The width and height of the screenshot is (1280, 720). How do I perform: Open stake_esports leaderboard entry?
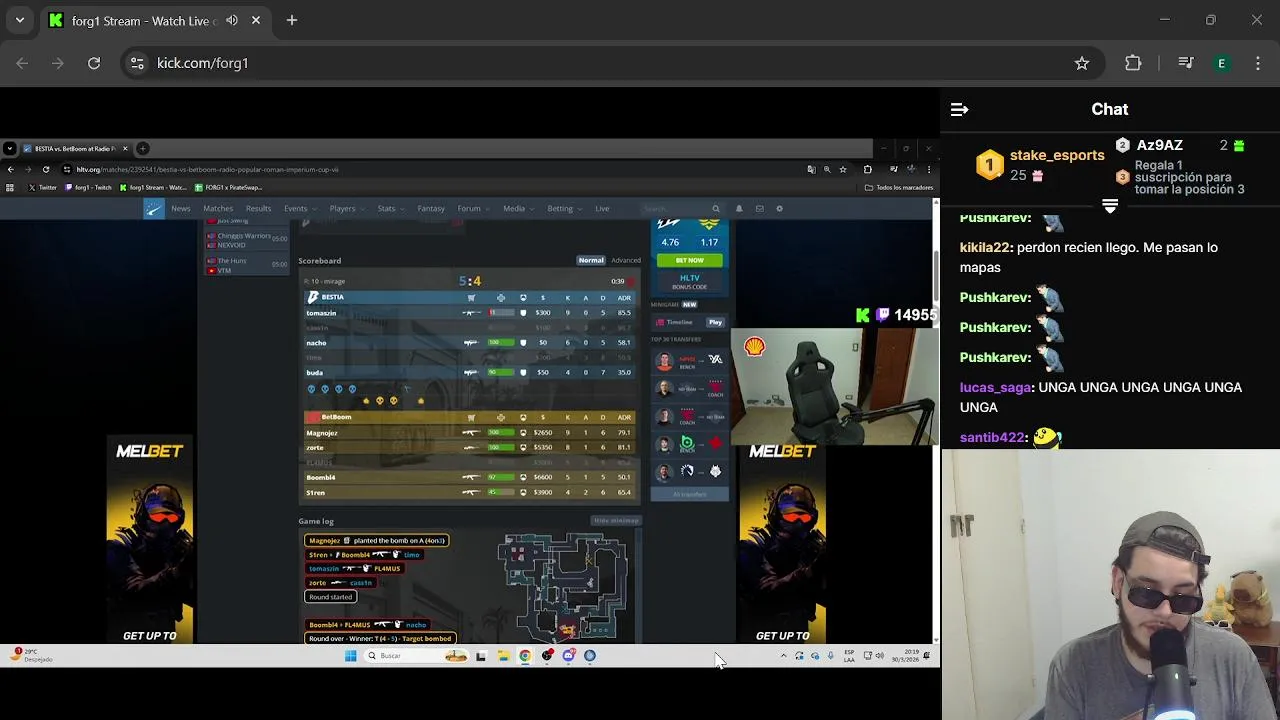pos(1041,165)
